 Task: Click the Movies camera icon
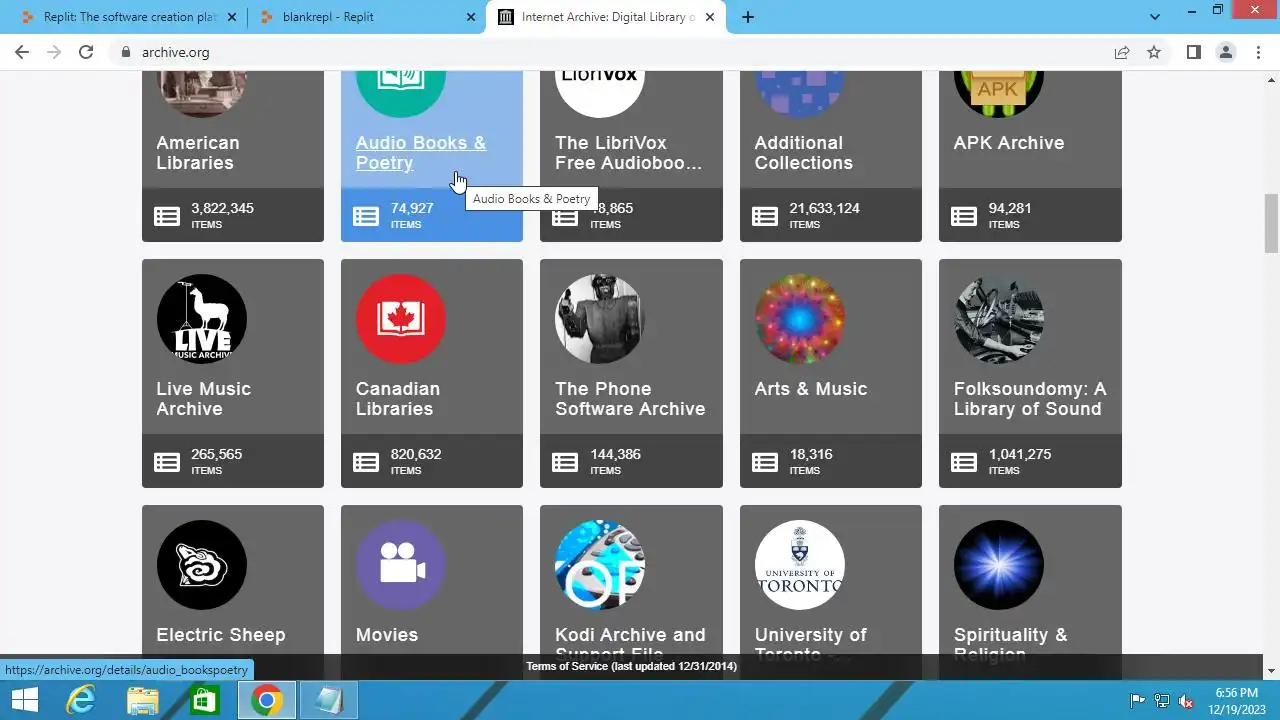click(x=400, y=565)
